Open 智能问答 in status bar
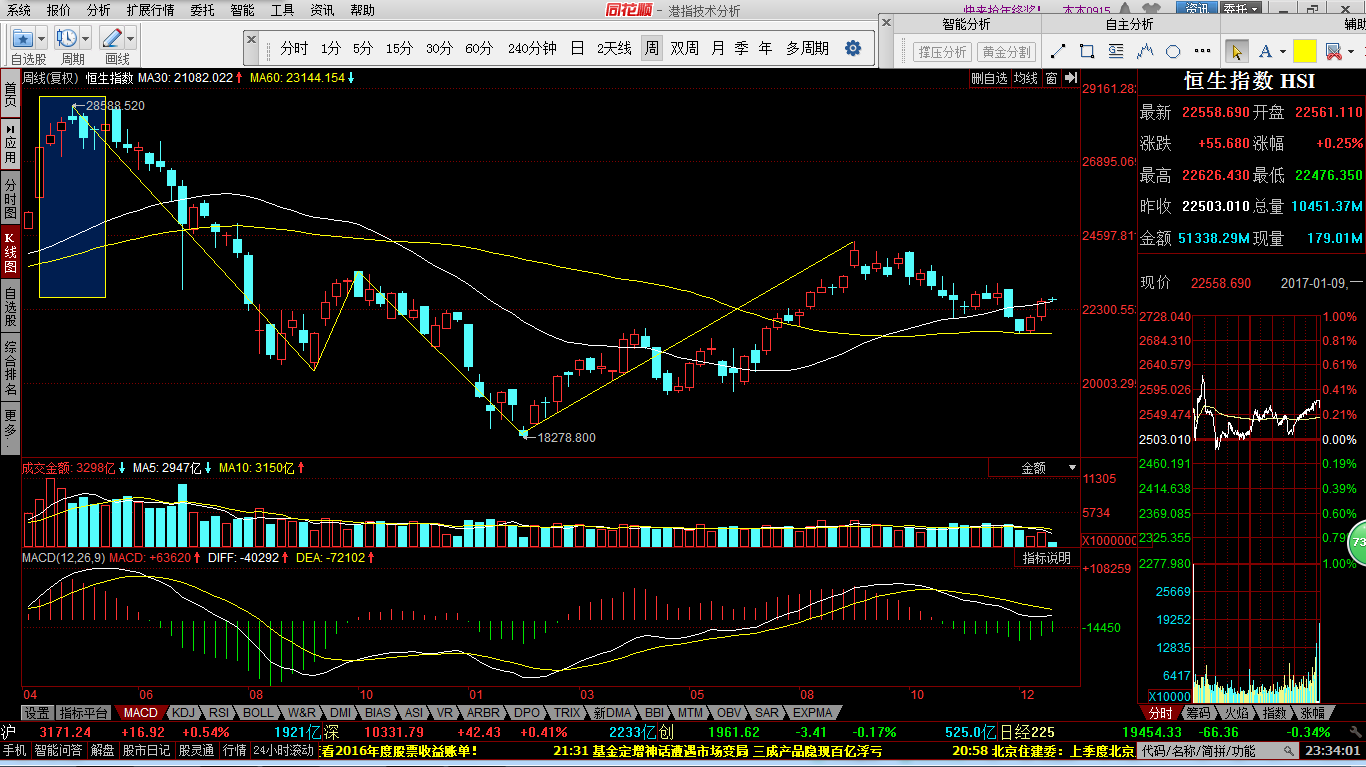1366x767 pixels. [x=60, y=750]
